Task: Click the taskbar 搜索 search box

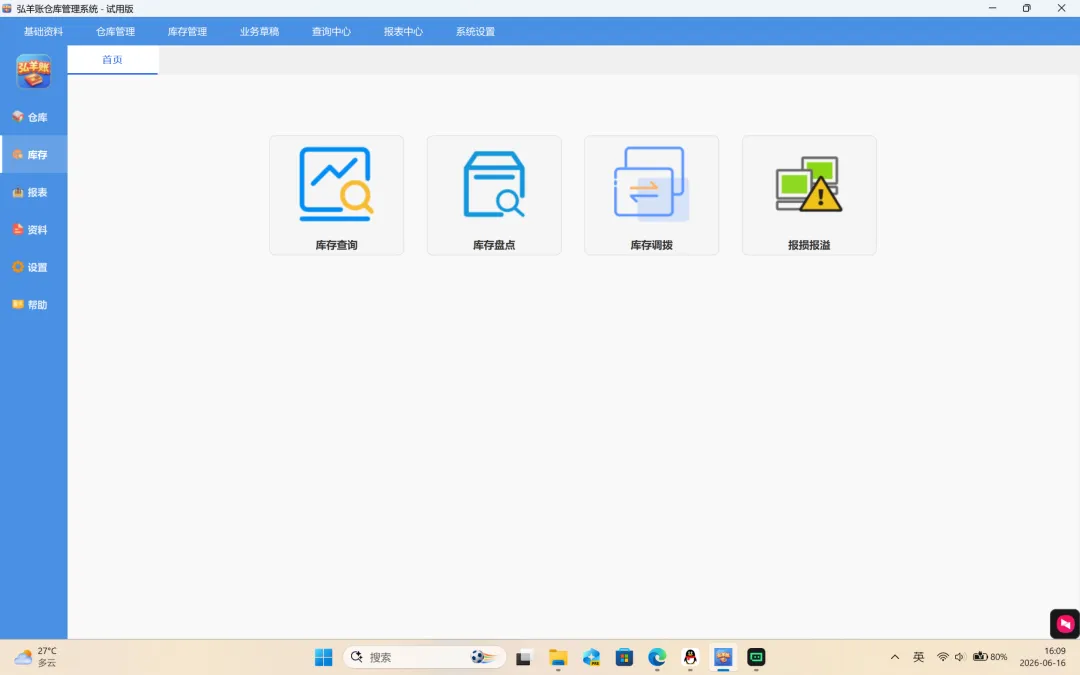Action: click(x=424, y=657)
